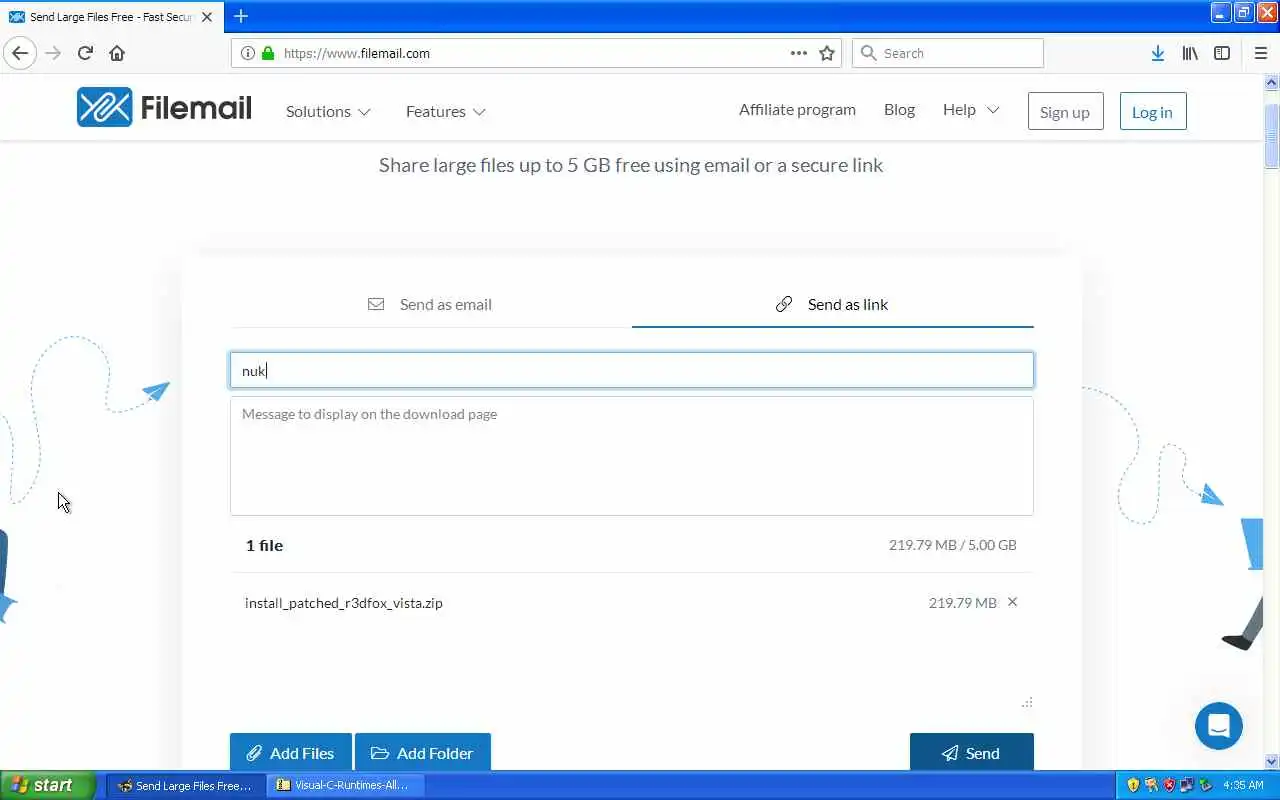Screen dimensions: 1280x800
Task: Go back with the browser Back arrow
Action: tap(20, 53)
